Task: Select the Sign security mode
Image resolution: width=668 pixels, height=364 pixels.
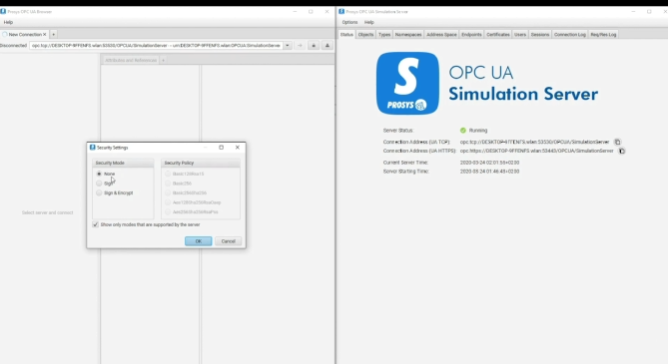Action: click(99, 183)
